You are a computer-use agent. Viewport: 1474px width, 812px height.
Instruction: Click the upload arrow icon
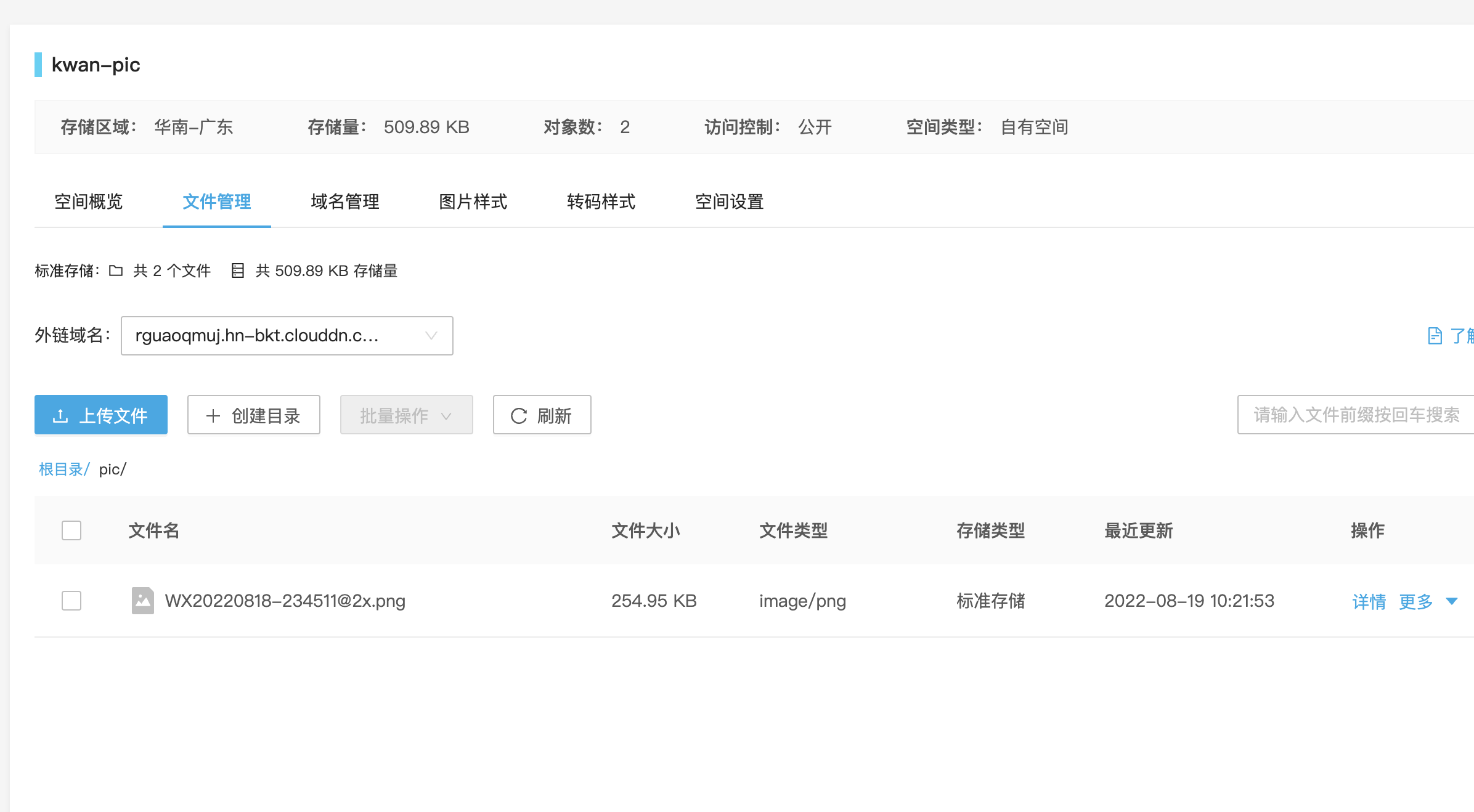click(x=60, y=416)
